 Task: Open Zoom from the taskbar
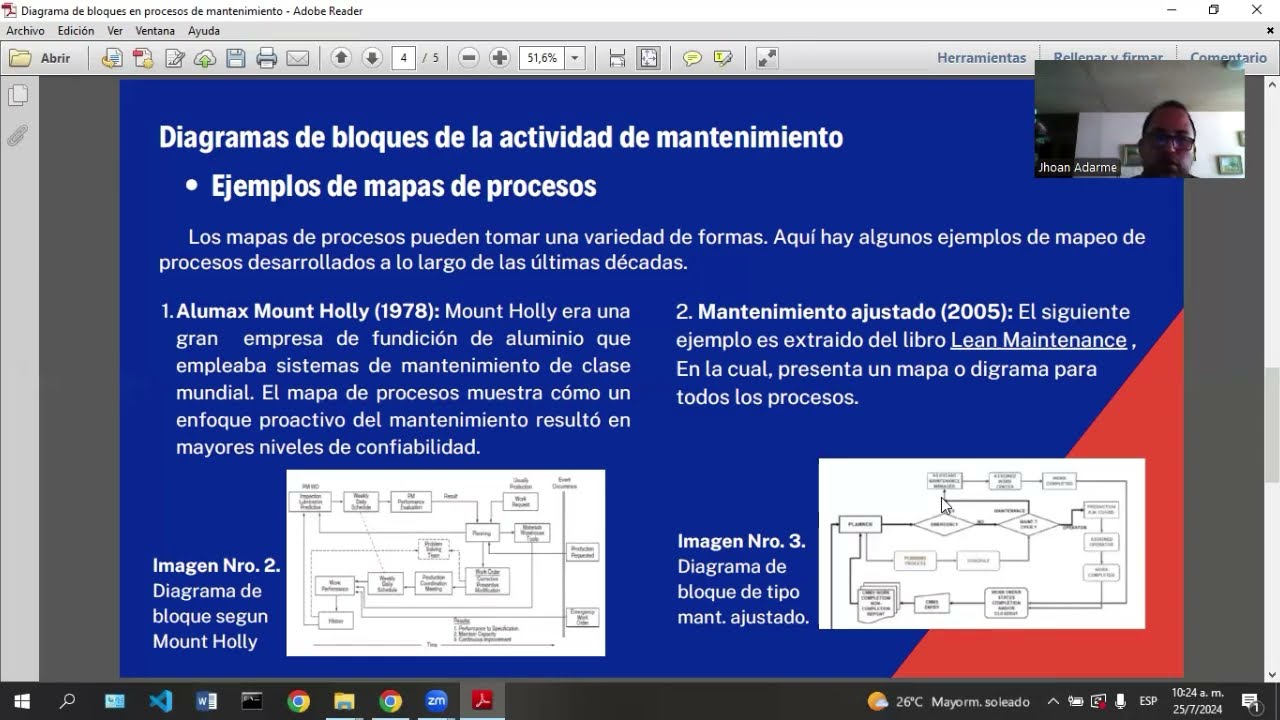(x=436, y=701)
